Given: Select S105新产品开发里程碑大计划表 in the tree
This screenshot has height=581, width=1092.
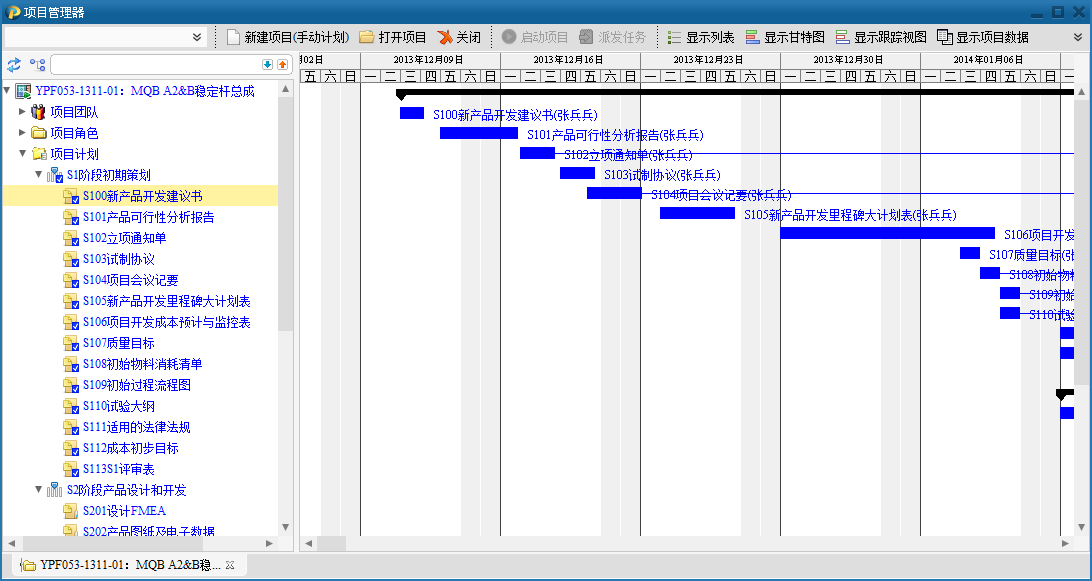Looking at the screenshot, I should tap(166, 301).
